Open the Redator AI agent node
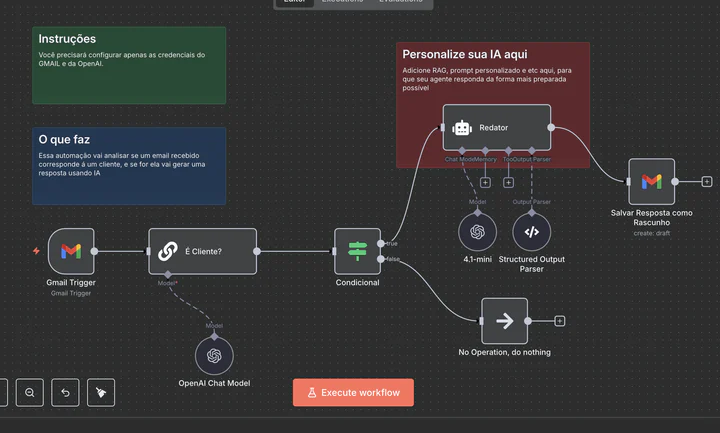This screenshot has height=433, width=720. point(497,128)
